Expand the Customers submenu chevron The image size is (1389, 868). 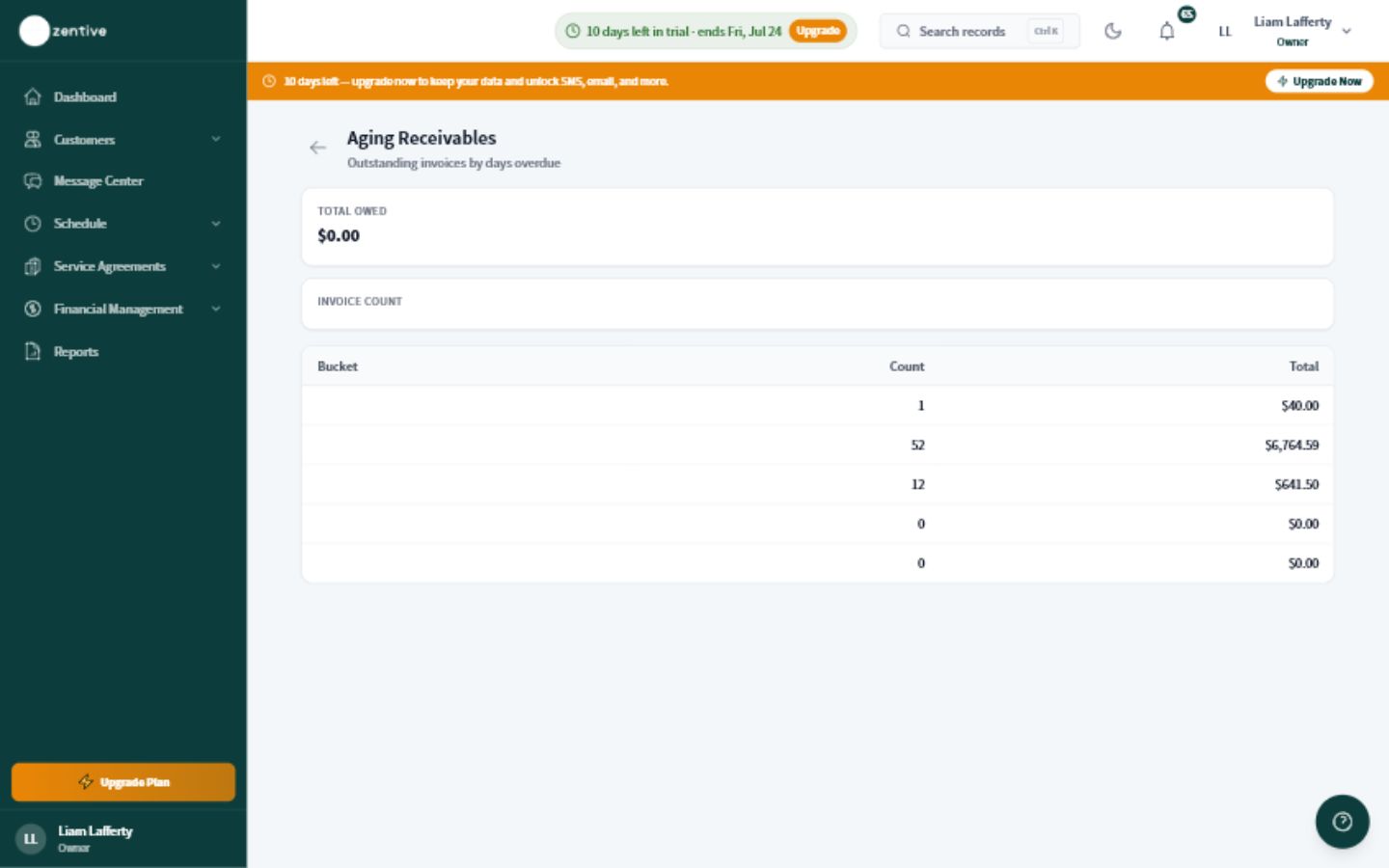pos(216,139)
